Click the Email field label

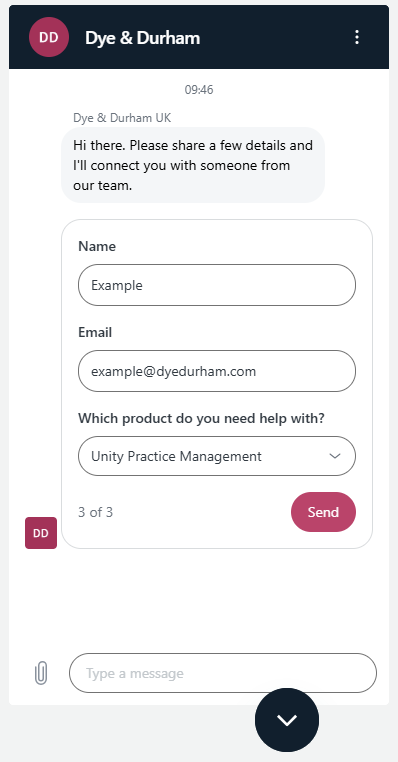pyautogui.click(x=95, y=332)
